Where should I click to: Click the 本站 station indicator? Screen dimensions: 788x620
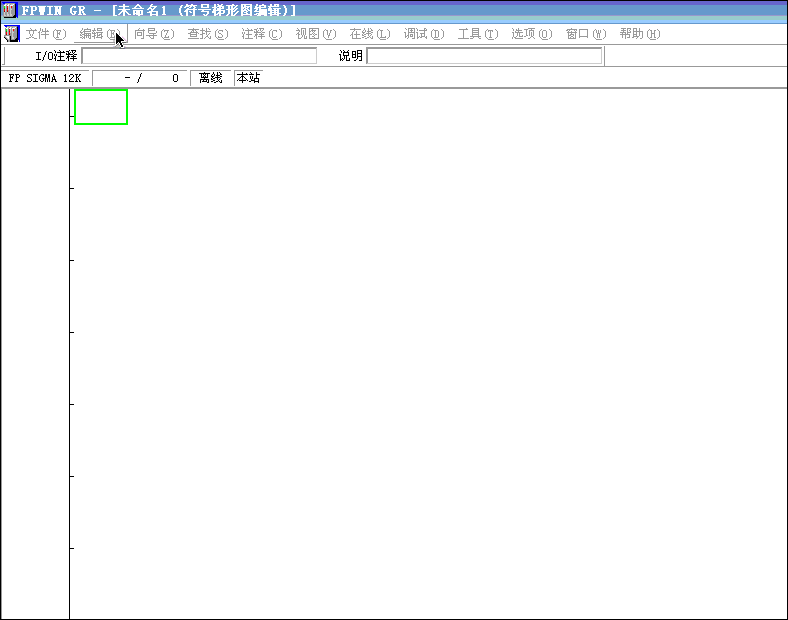(x=248, y=78)
